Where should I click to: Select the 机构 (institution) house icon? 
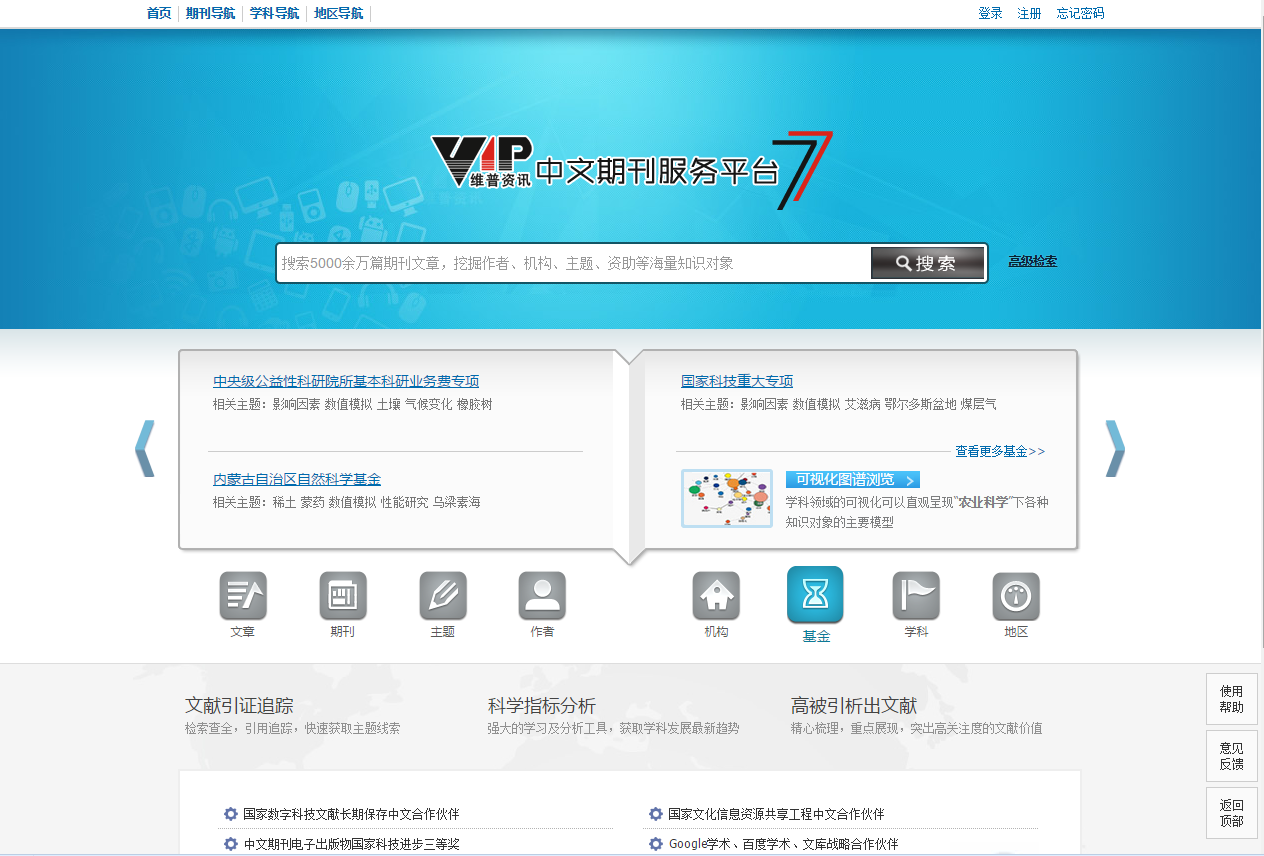click(x=716, y=596)
